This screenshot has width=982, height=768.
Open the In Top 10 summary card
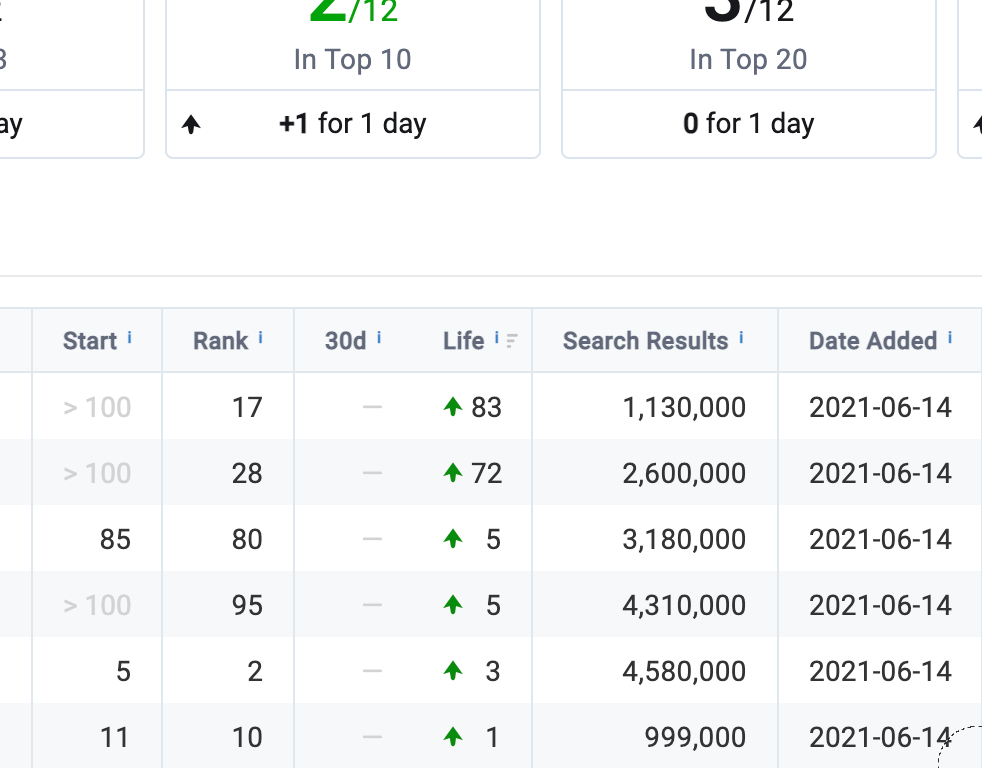tap(353, 78)
